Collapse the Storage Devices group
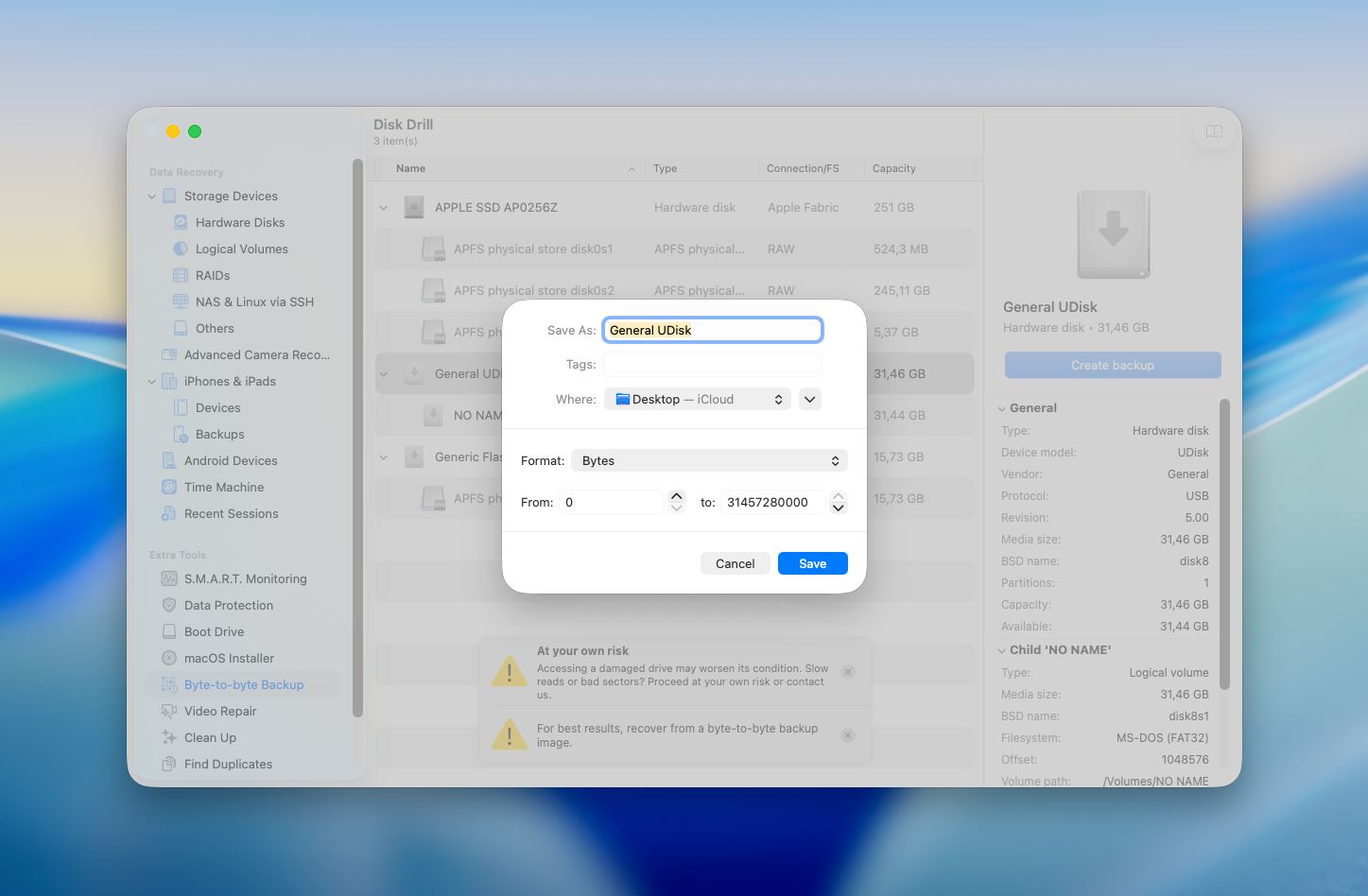 click(x=152, y=196)
